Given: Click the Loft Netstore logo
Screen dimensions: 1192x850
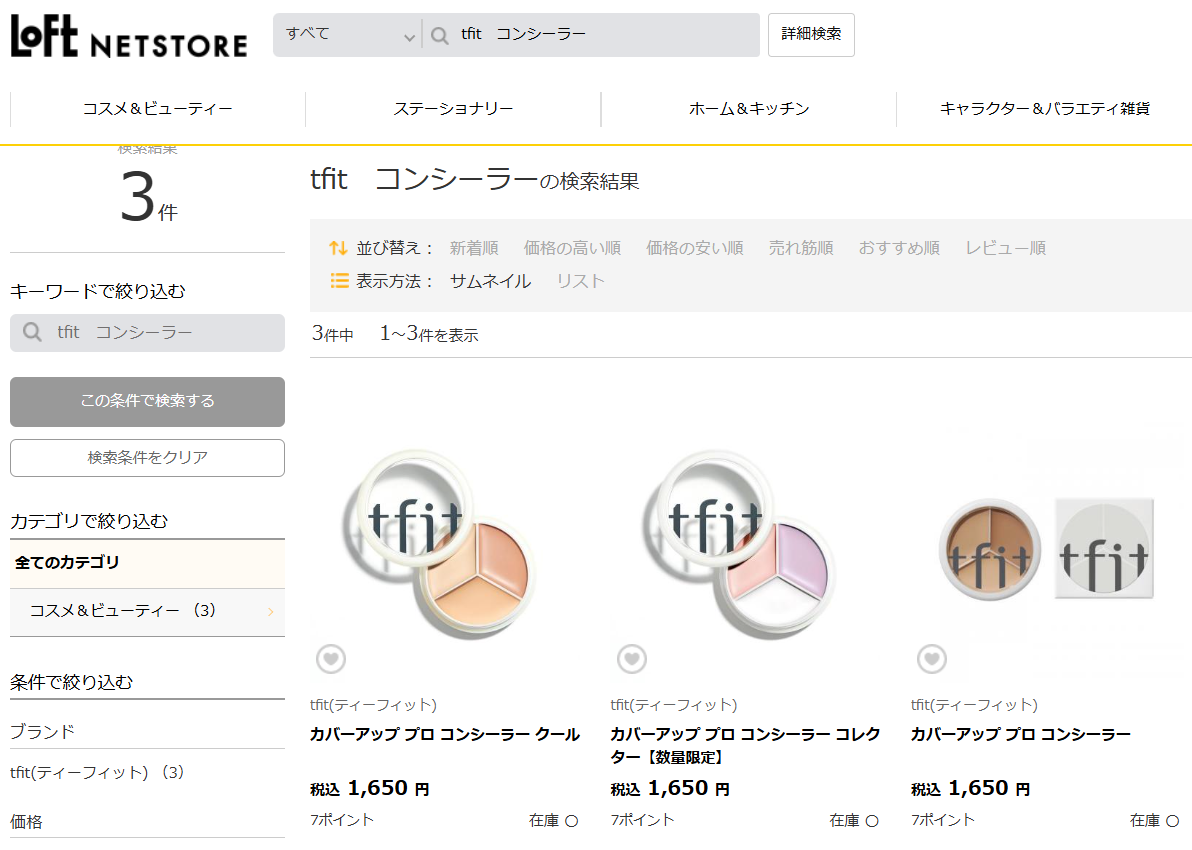Looking at the screenshot, I should tap(129, 36).
